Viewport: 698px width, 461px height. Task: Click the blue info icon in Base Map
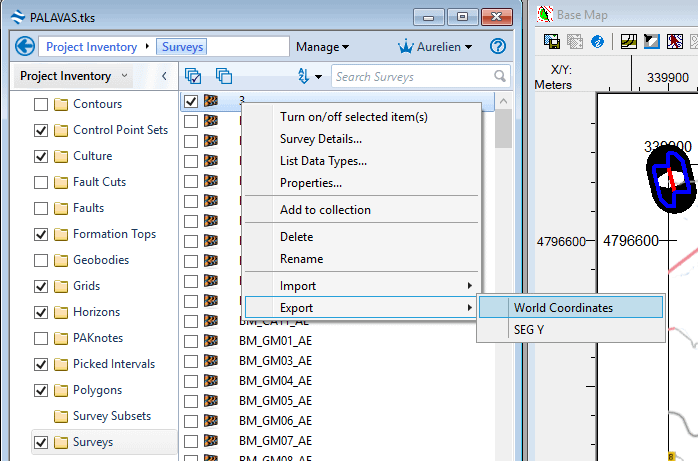click(597, 42)
